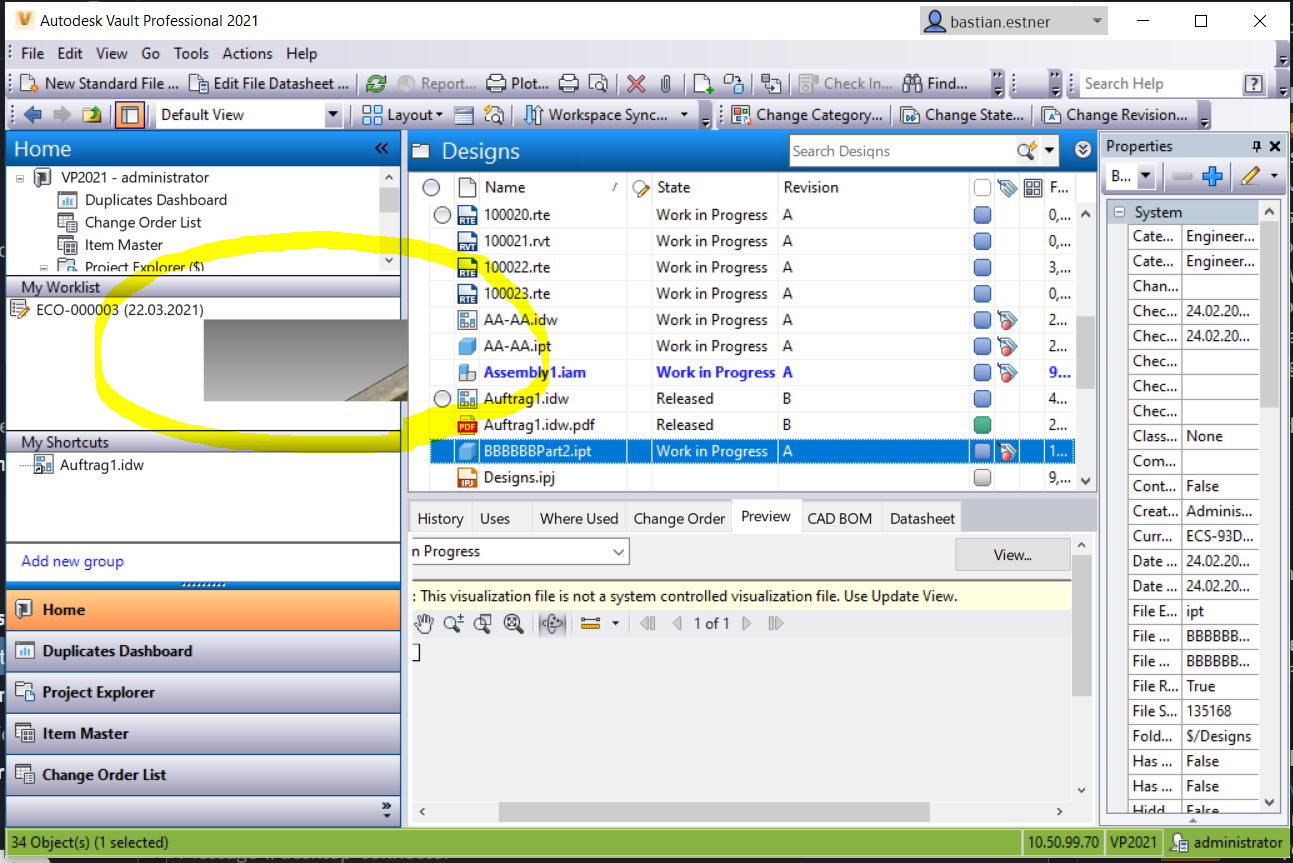
Task: Open the Actions menu
Action: click(246, 53)
